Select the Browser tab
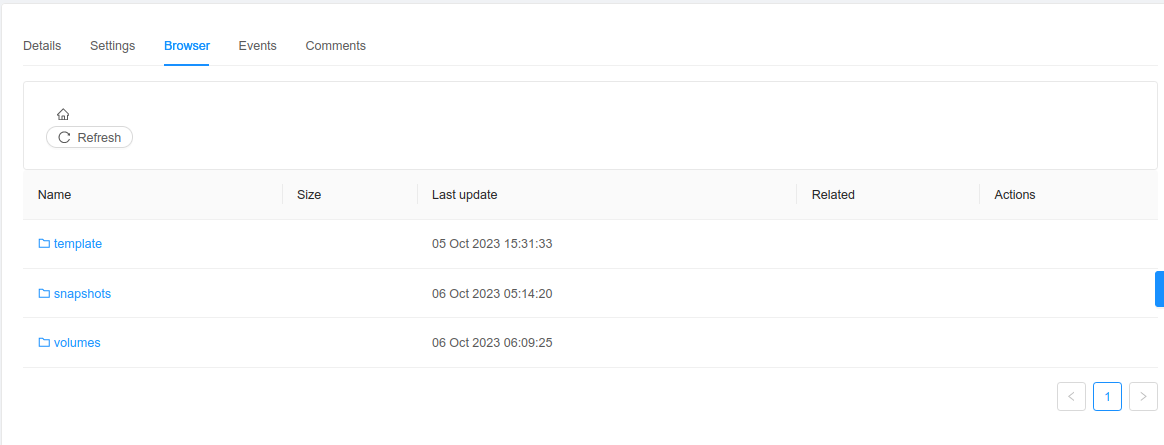This screenshot has width=1164, height=445. 187,46
